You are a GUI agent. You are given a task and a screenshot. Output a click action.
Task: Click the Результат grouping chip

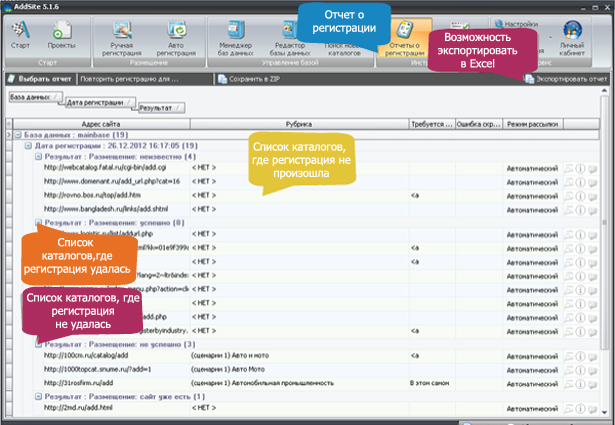162,108
